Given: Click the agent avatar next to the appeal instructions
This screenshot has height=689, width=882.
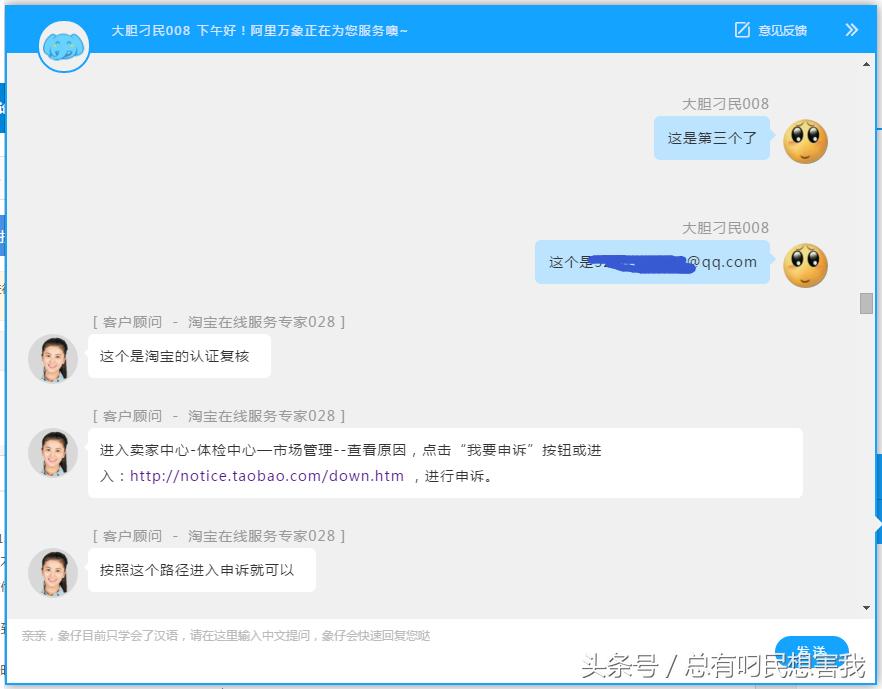Looking at the screenshot, I should coord(52,453).
